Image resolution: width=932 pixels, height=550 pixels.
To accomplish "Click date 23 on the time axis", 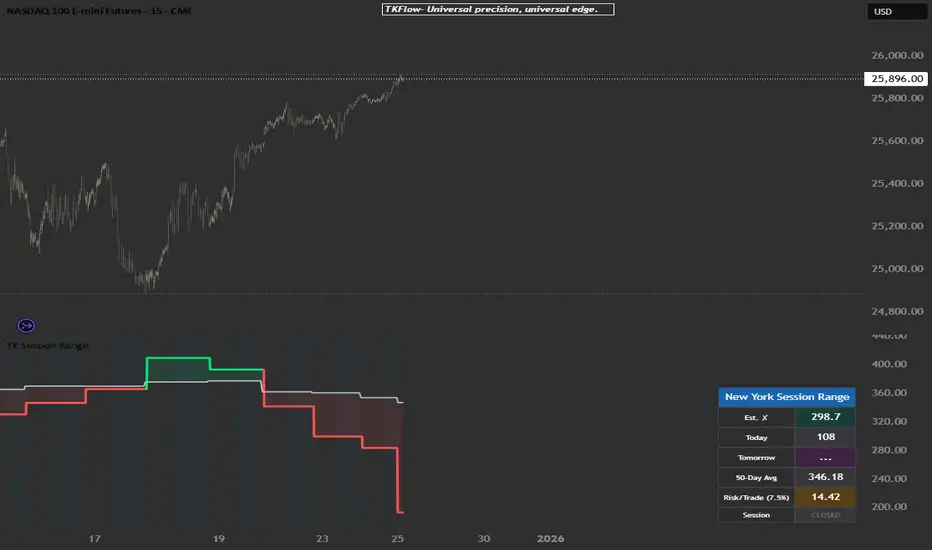I will coord(322,538).
